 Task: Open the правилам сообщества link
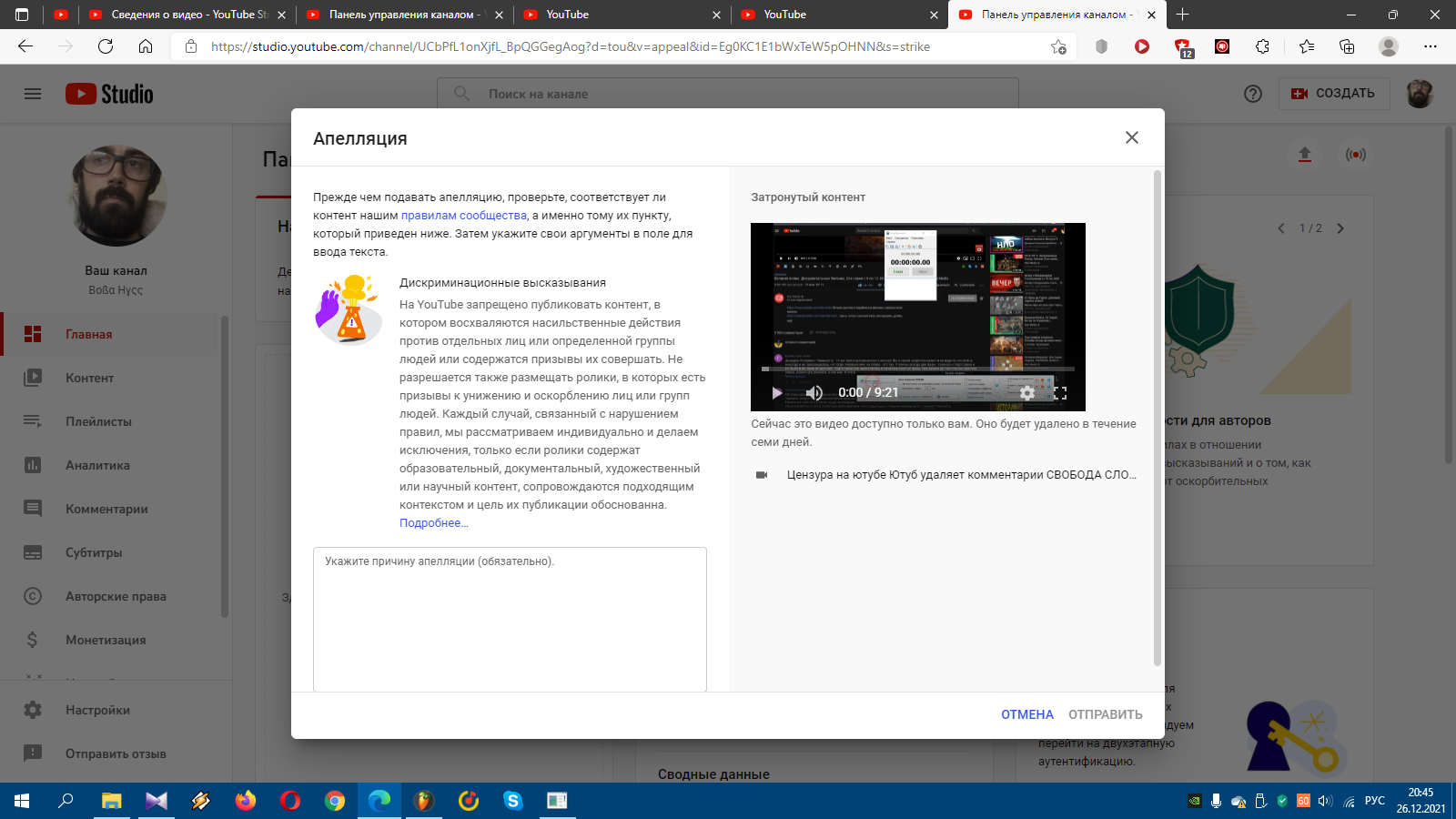tap(464, 216)
